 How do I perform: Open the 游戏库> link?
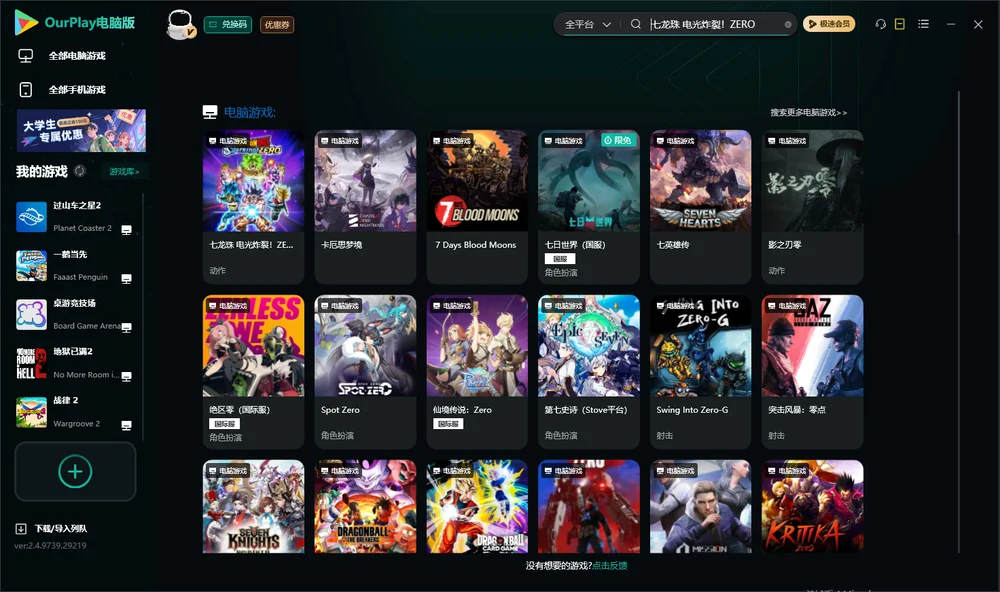tap(124, 172)
